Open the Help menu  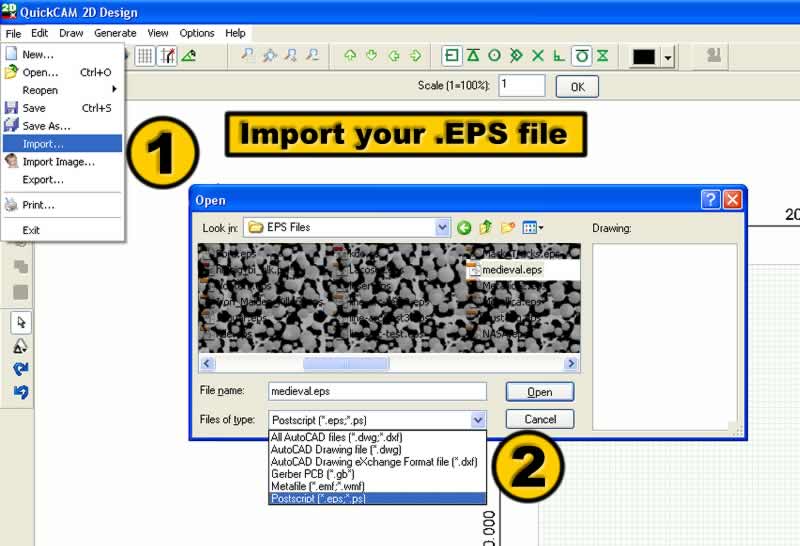click(x=235, y=33)
